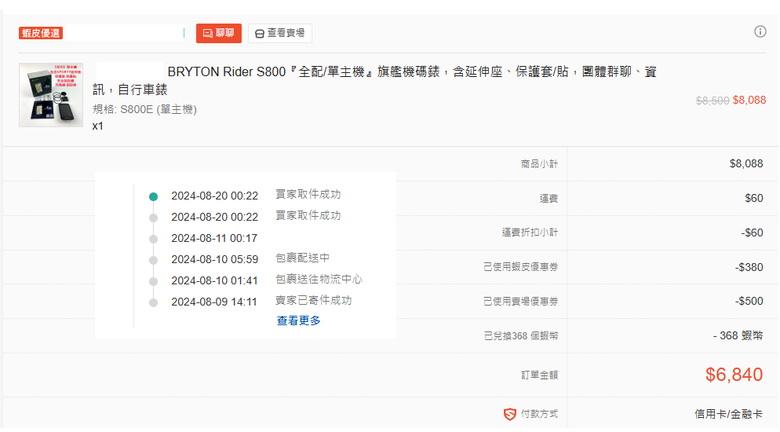Click the 2024-08-09 14:11 timestamp
780x432 pixels.
[214, 302]
